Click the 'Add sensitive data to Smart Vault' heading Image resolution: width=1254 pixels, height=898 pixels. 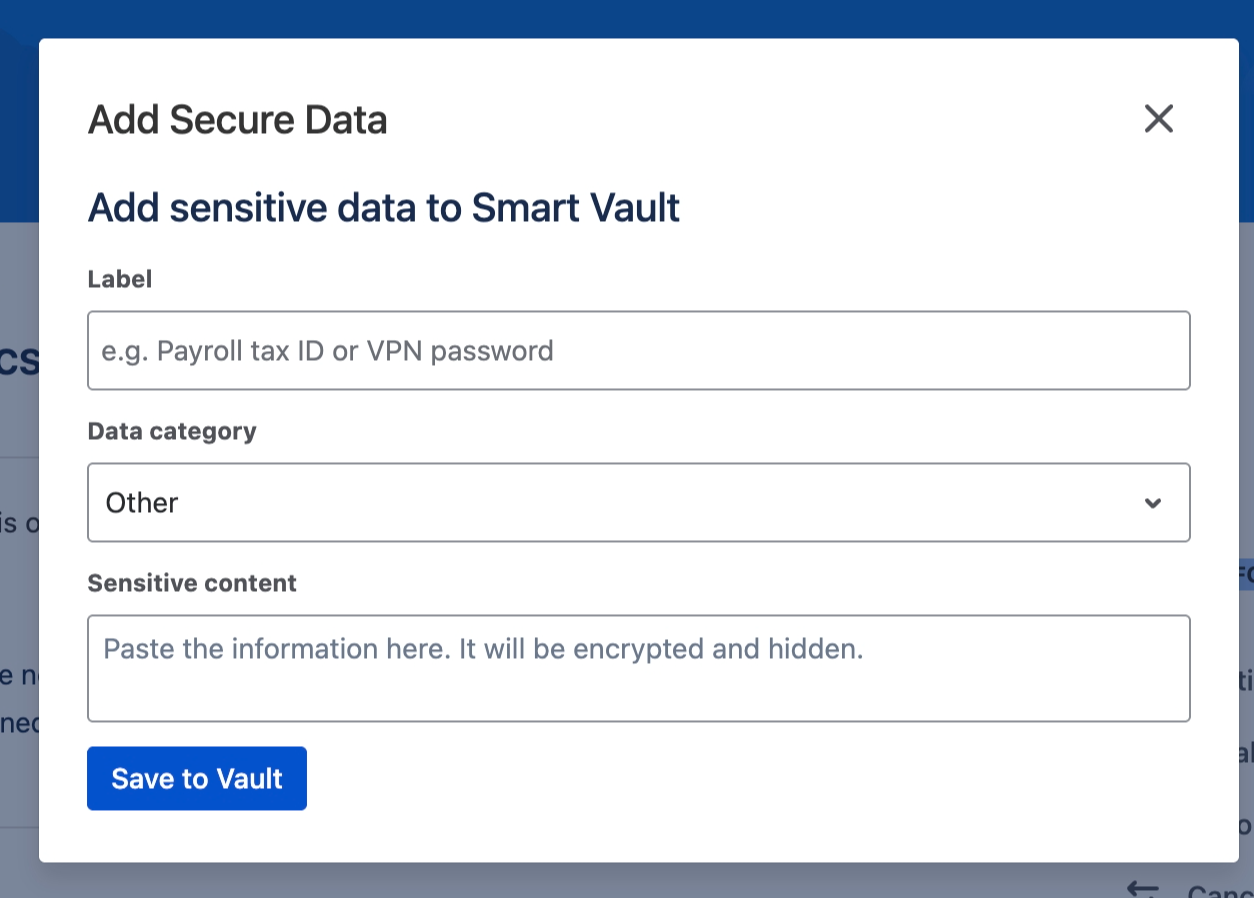[x=384, y=208]
